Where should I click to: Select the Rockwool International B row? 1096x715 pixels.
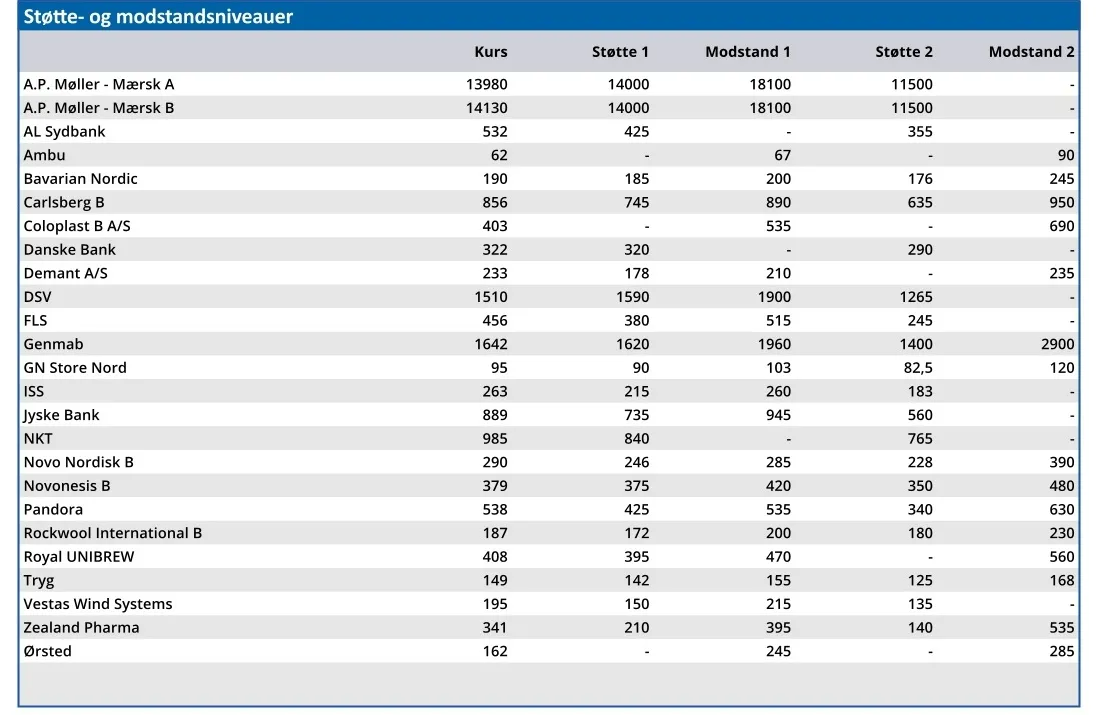tap(549, 533)
